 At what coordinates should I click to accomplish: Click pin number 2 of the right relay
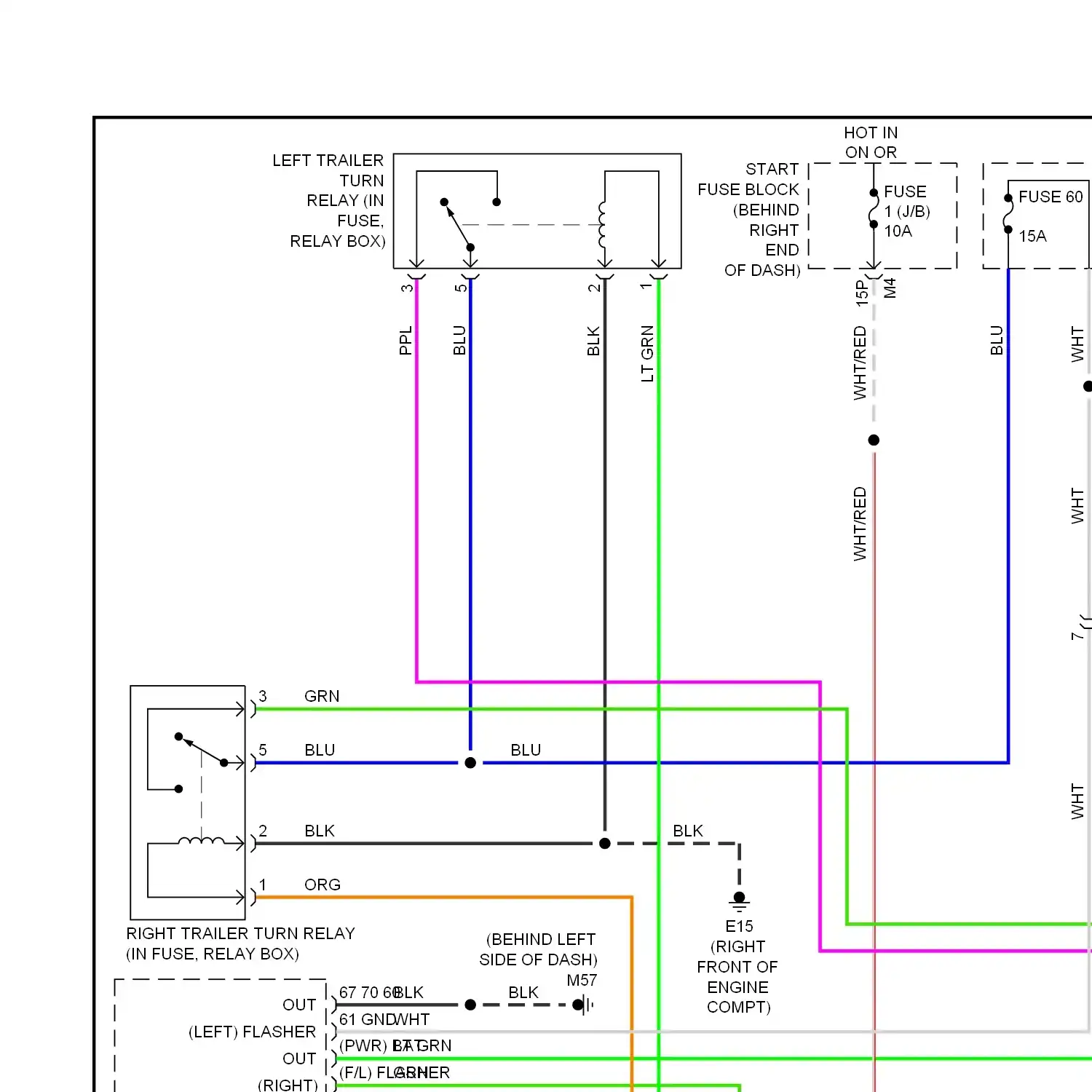(x=263, y=831)
